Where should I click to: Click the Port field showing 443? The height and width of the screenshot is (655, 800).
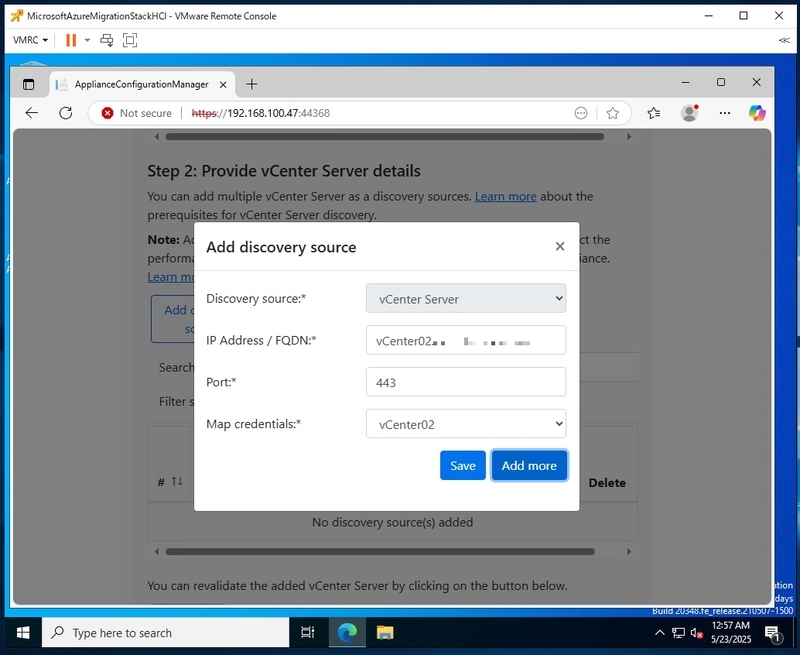[466, 382]
